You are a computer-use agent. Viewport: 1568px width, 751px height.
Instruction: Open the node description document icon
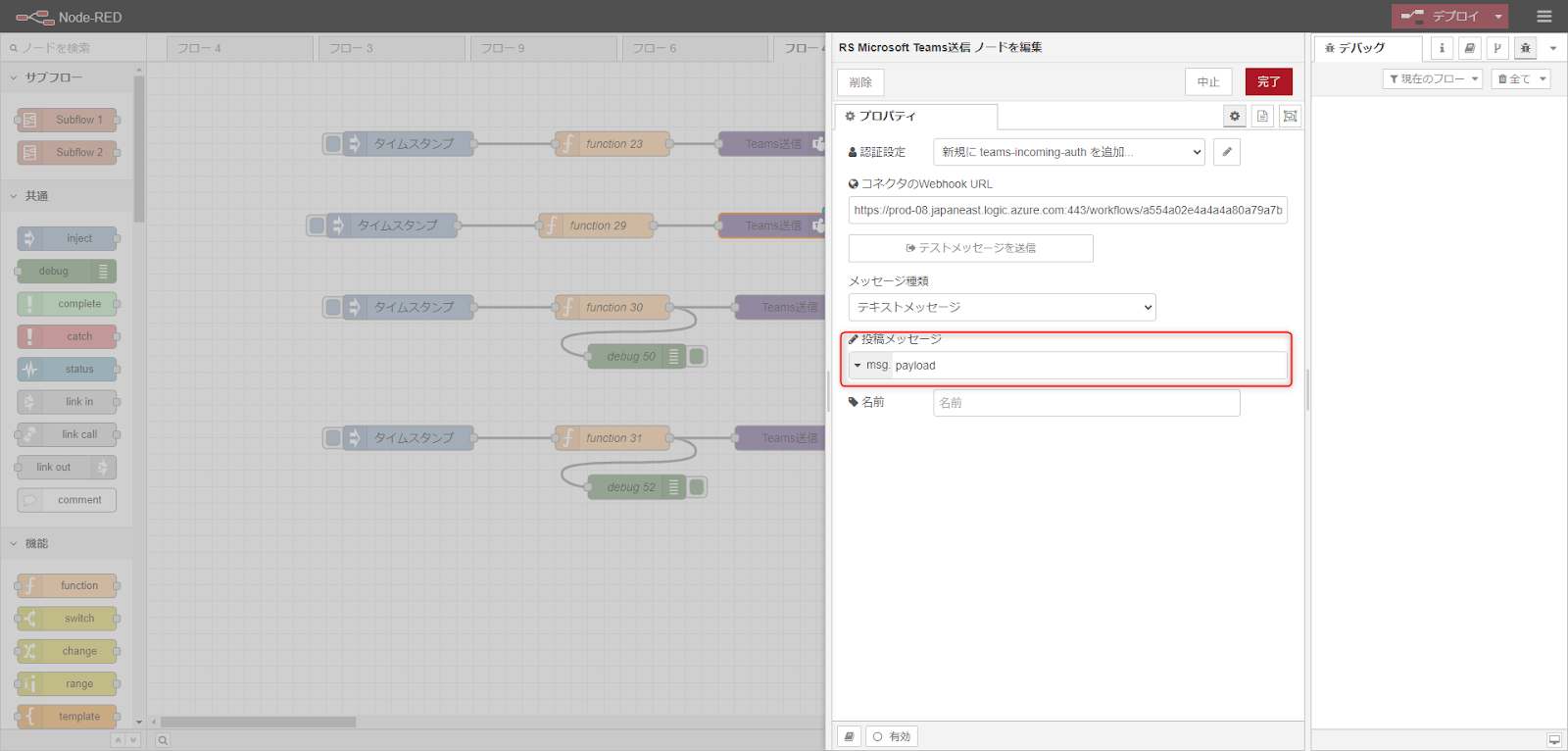(x=1262, y=117)
